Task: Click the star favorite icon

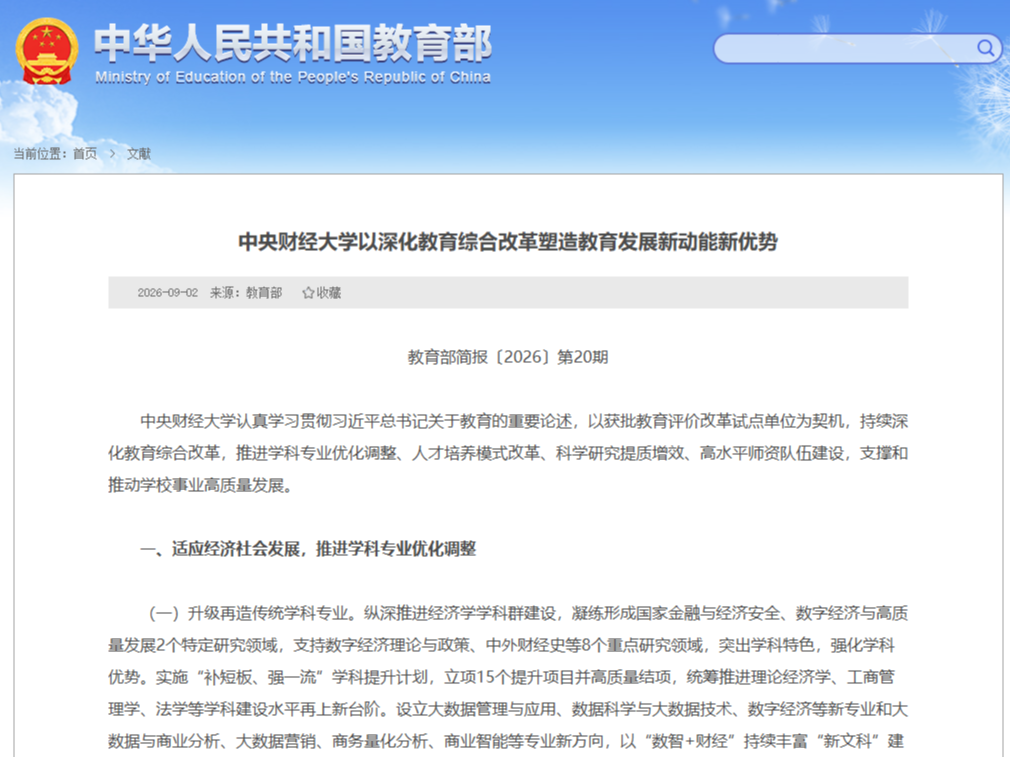Action: tap(308, 292)
